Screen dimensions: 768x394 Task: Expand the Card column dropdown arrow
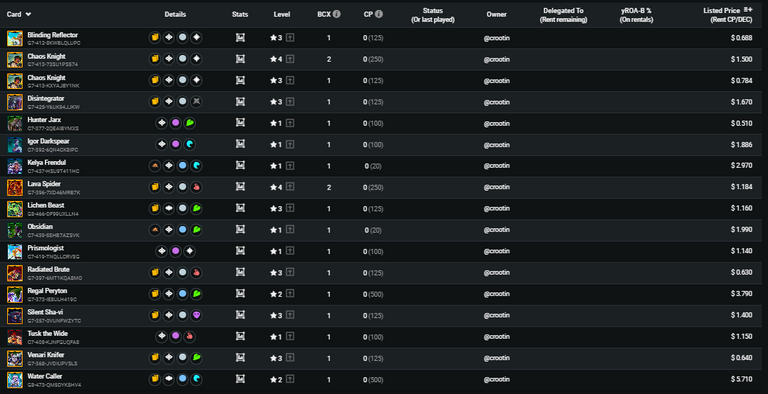(28, 14)
